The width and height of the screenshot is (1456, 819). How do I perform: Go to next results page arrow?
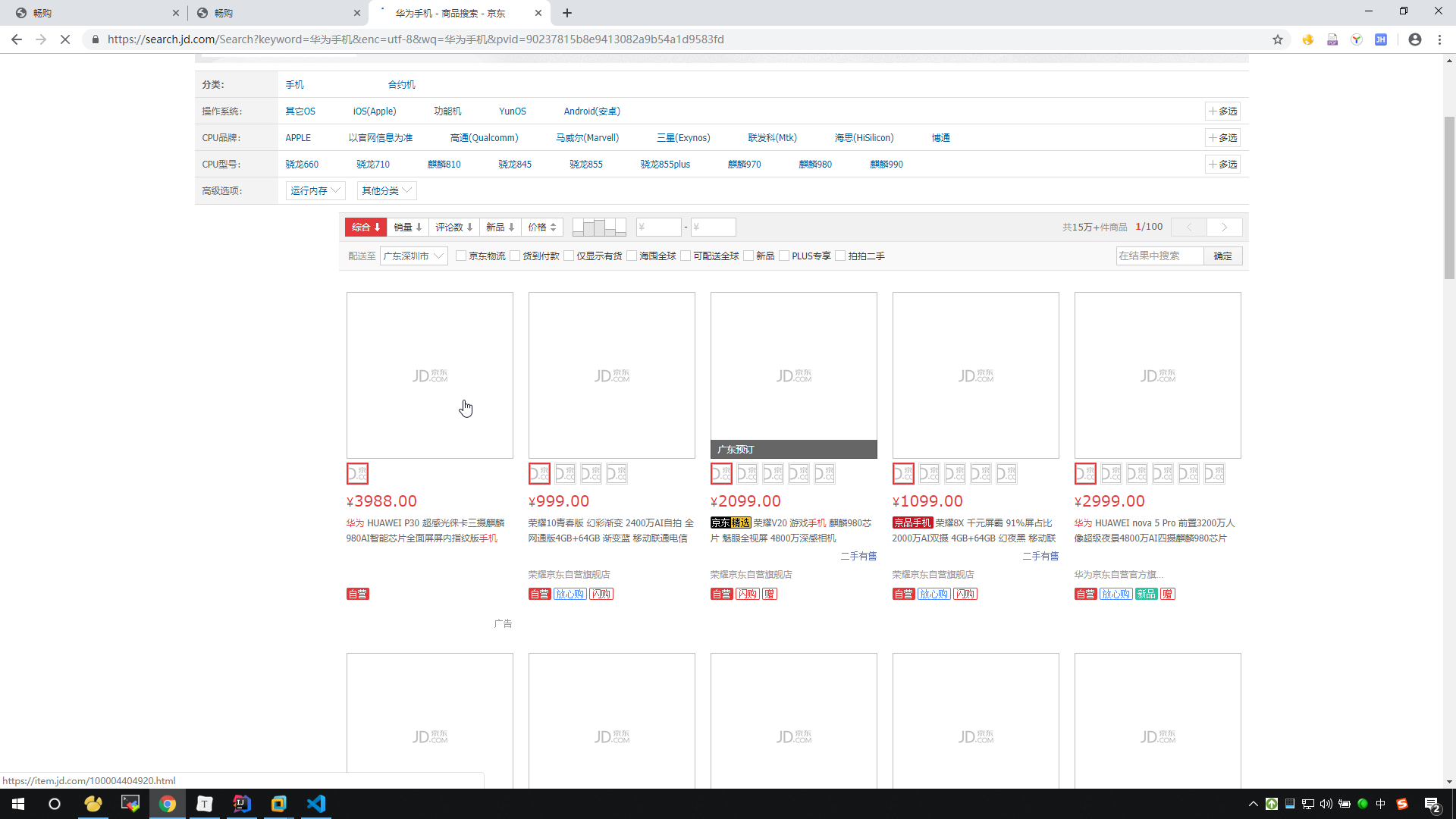1225,227
